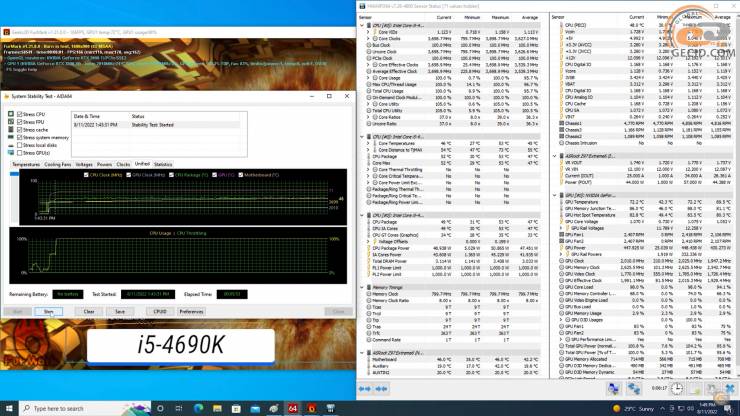Expand Core Clocks sensor row
Screen dimensions: 740x416
click(x=368, y=39)
